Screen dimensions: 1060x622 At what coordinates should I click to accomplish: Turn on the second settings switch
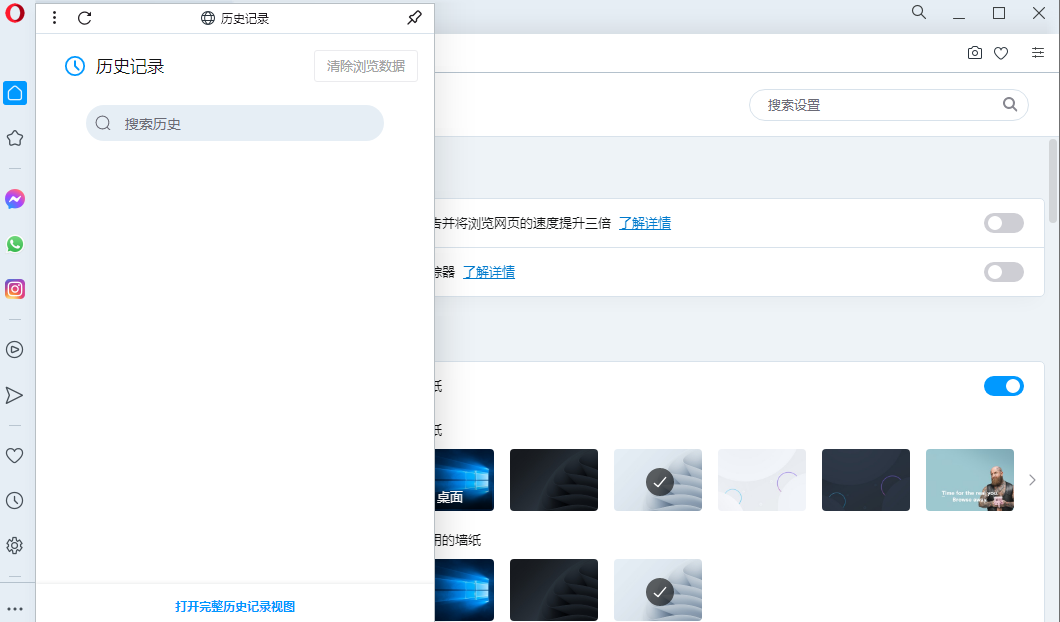coord(1003,271)
